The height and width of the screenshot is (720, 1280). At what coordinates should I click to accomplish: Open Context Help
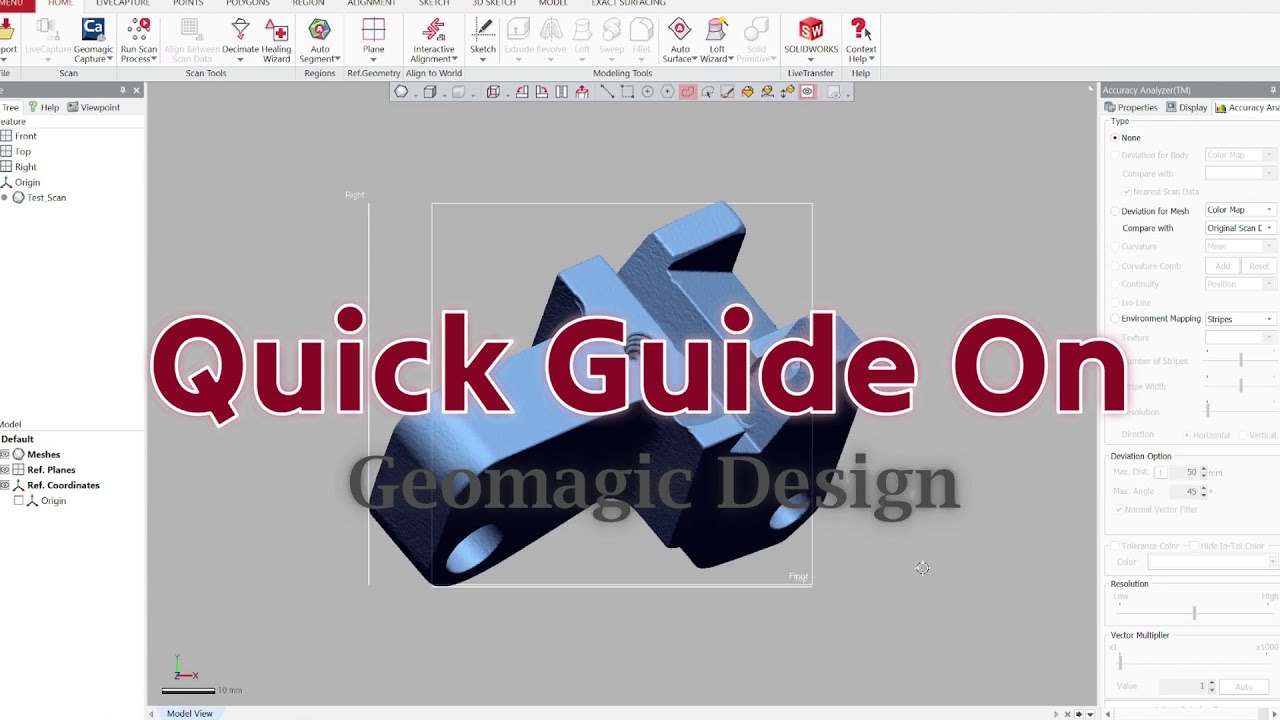click(860, 40)
